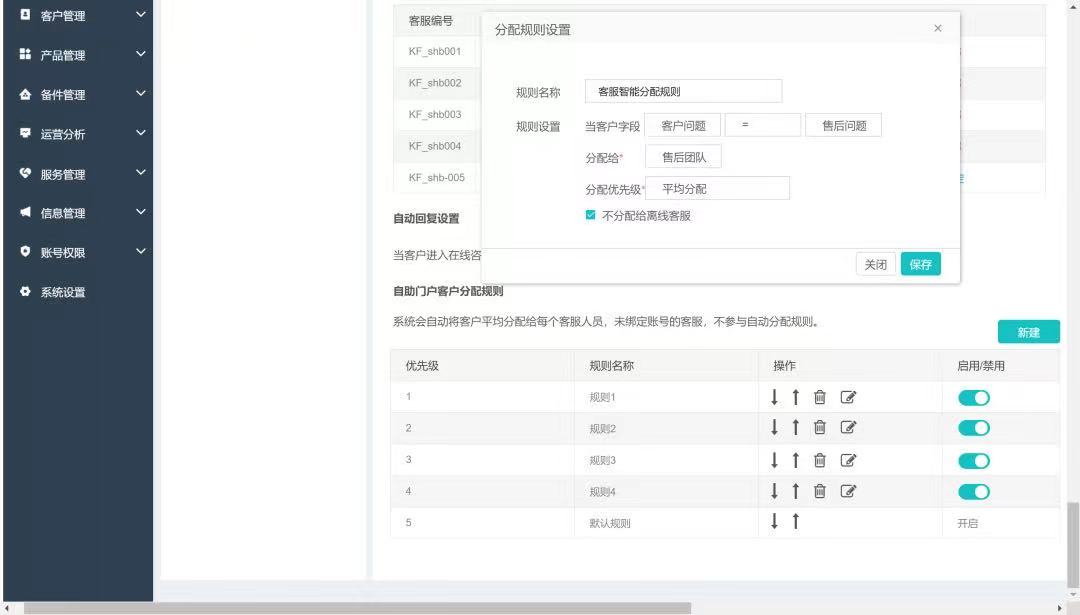Click the 保存 button in the dialog
The image size is (1080, 615).
coord(920,264)
